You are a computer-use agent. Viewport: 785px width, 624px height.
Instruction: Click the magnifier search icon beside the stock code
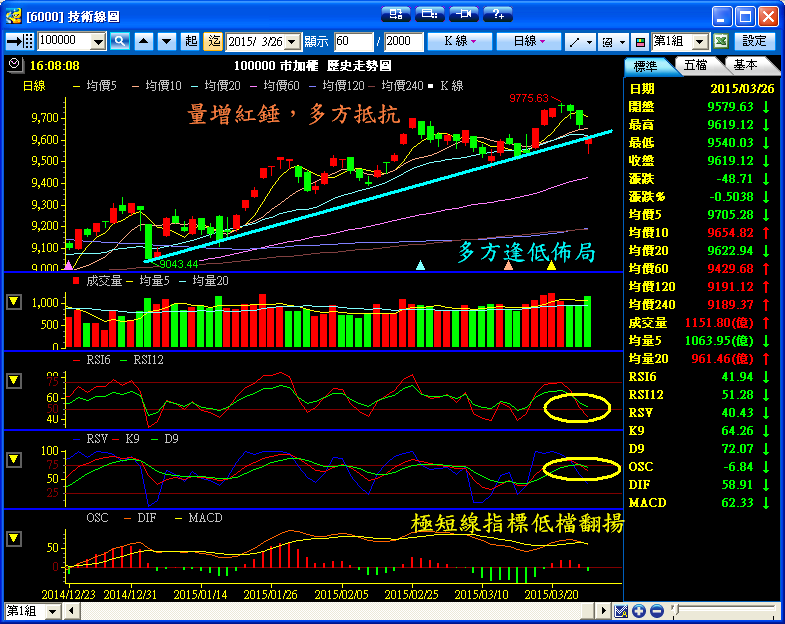[x=120, y=41]
